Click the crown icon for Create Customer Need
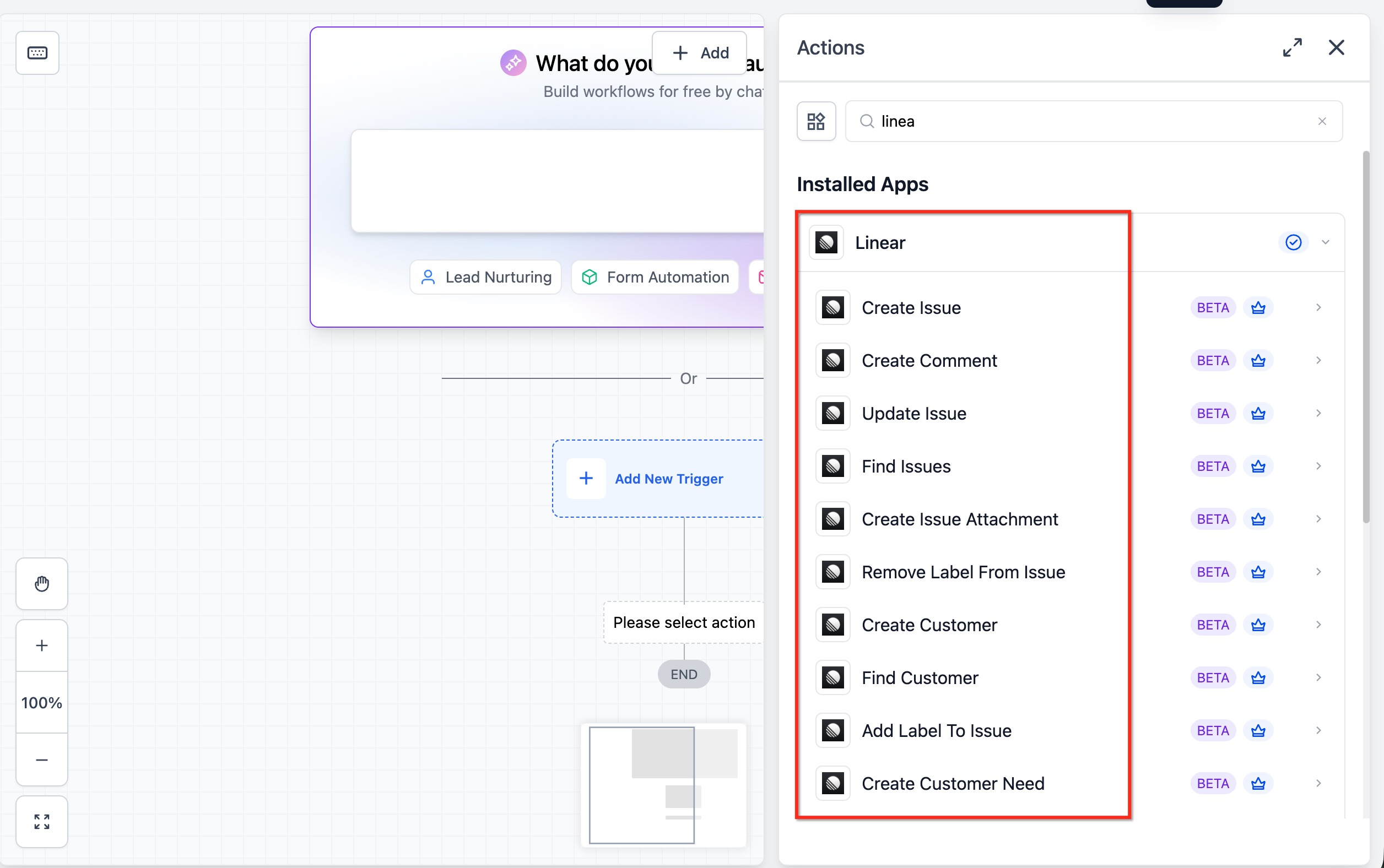Image resolution: width=1384 pixels, height=868 pixels. [1258, 783]
